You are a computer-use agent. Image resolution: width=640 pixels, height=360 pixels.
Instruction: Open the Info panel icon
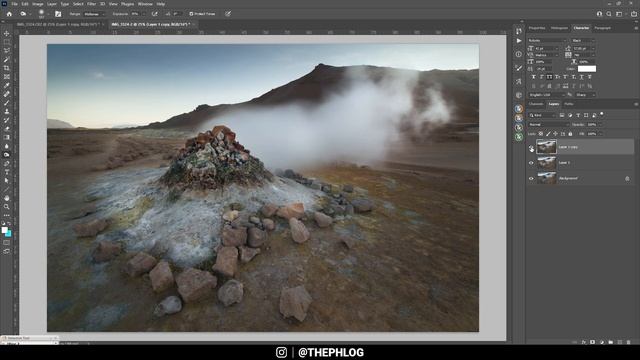[x=519, y=54]
